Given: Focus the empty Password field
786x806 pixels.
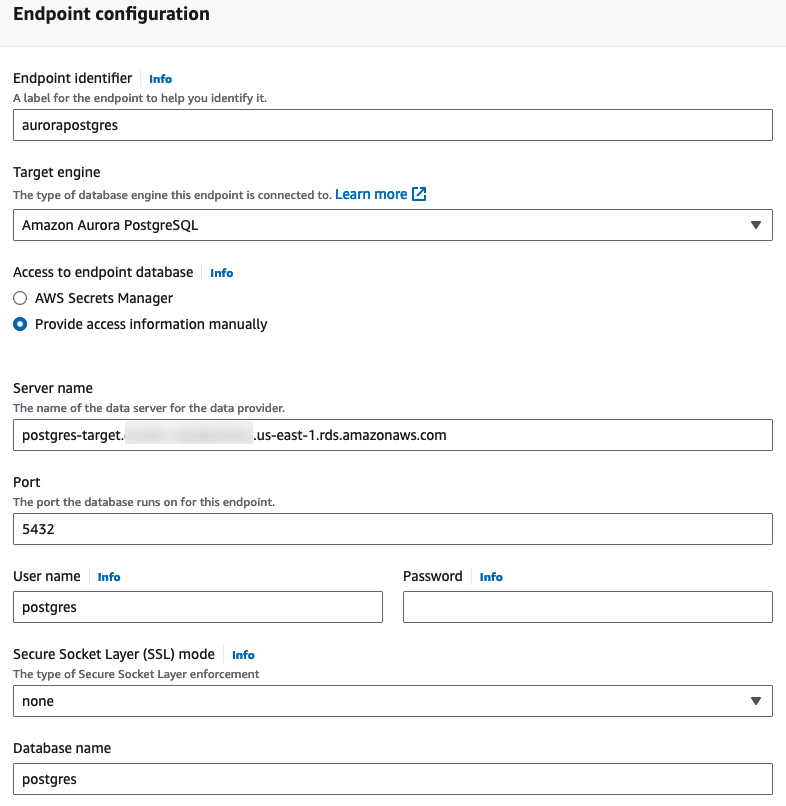Looking at the screenshot, I should [x=587, y=607].
